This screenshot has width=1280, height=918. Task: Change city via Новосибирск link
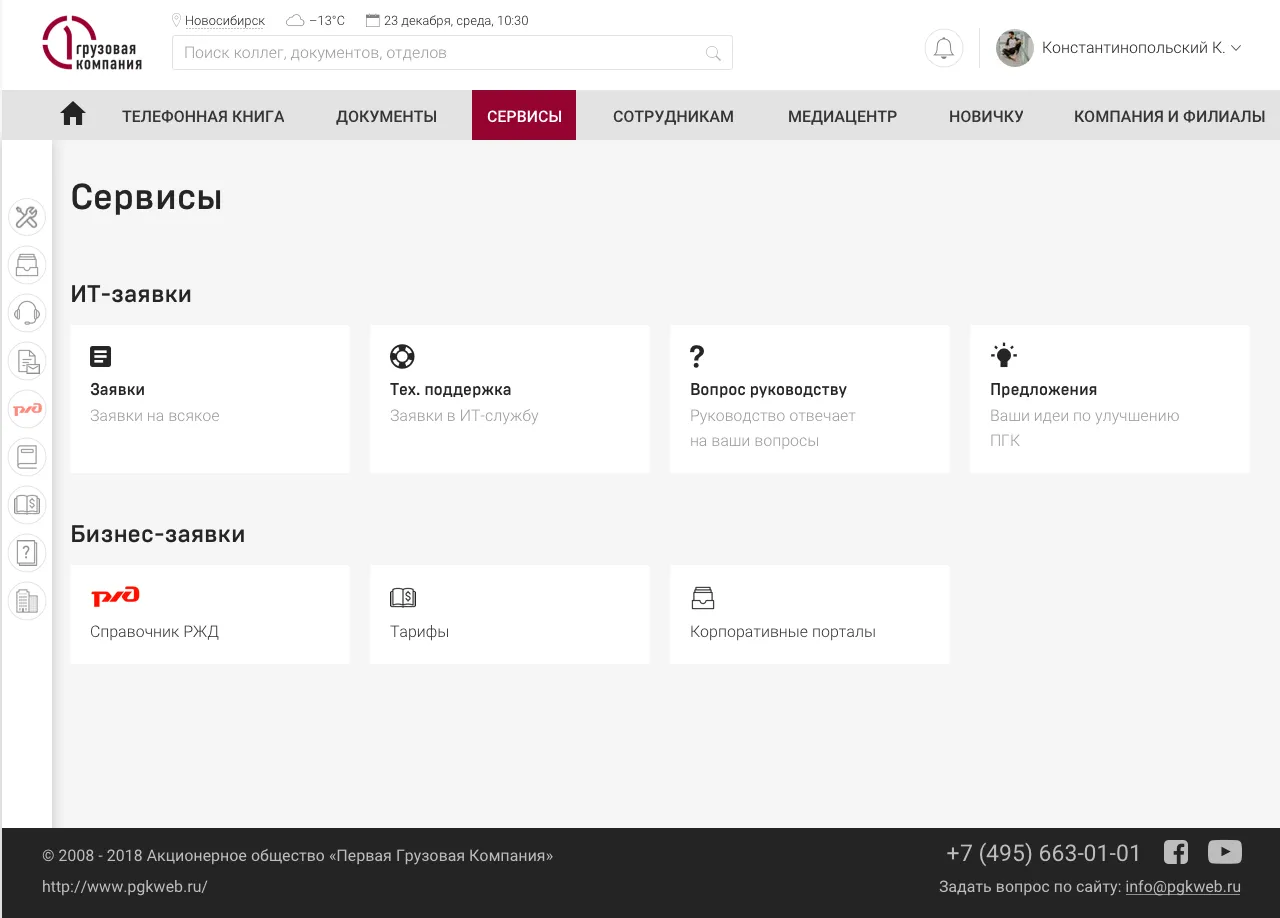pyautogui.click(x=225, y=20)
